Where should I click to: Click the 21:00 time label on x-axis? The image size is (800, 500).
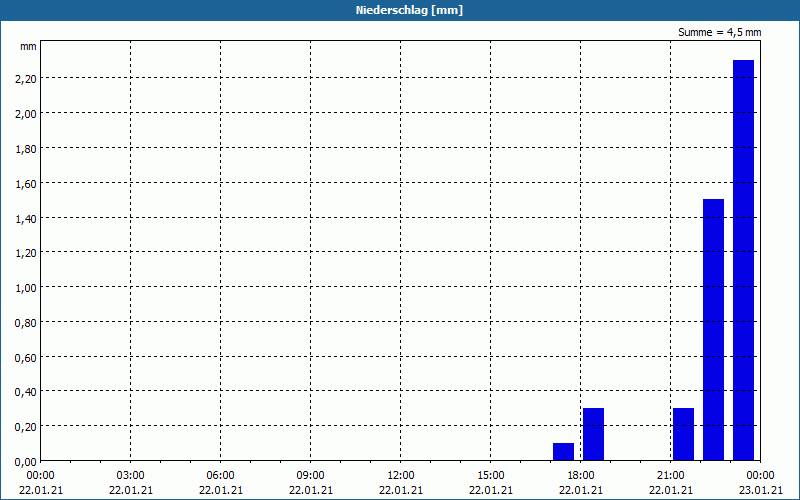tap(670, 476)
